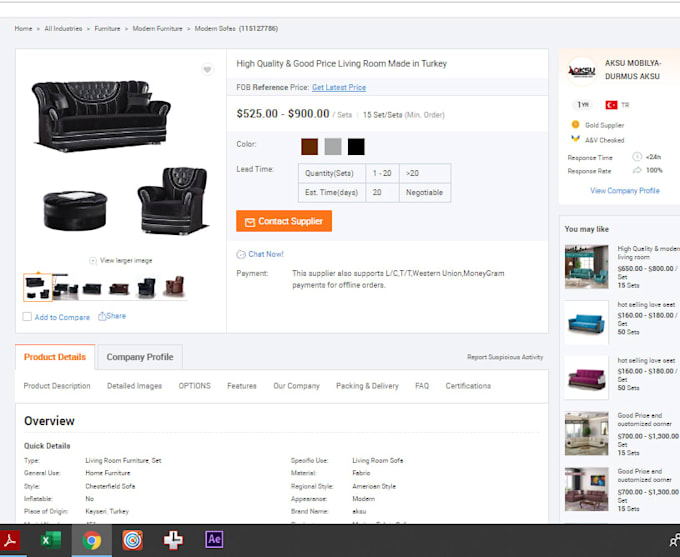Click the Chat Now bubble icon
The image size is (680, 557).
pos(241,254)
